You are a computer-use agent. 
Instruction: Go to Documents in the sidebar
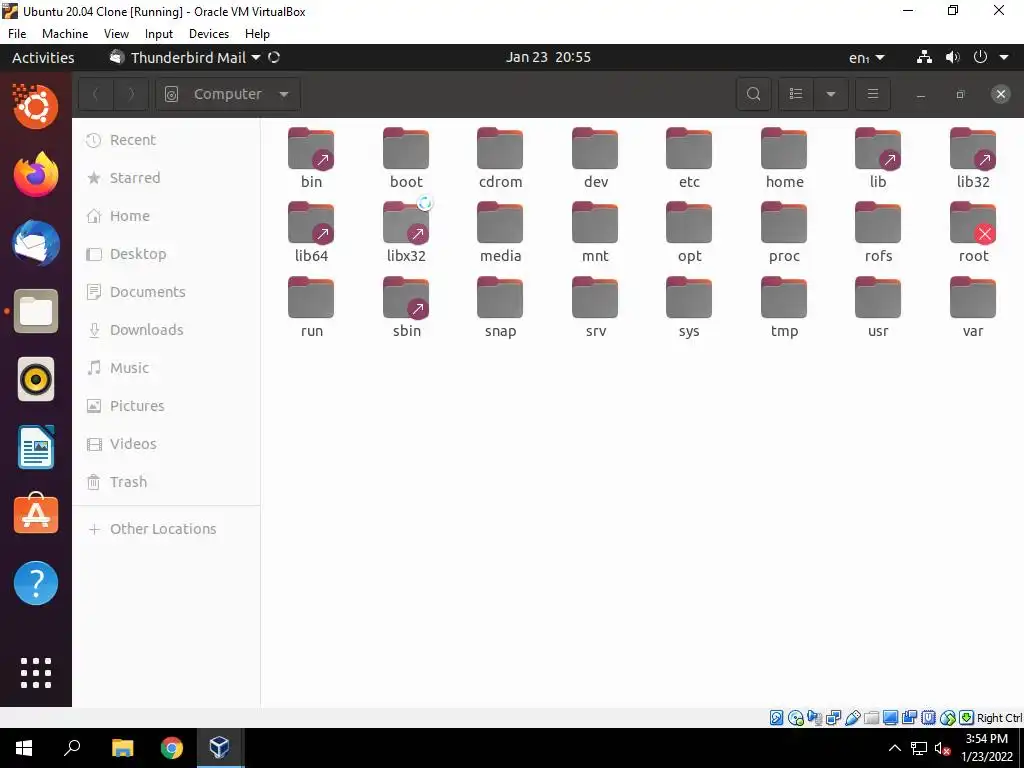click(166, 291)
